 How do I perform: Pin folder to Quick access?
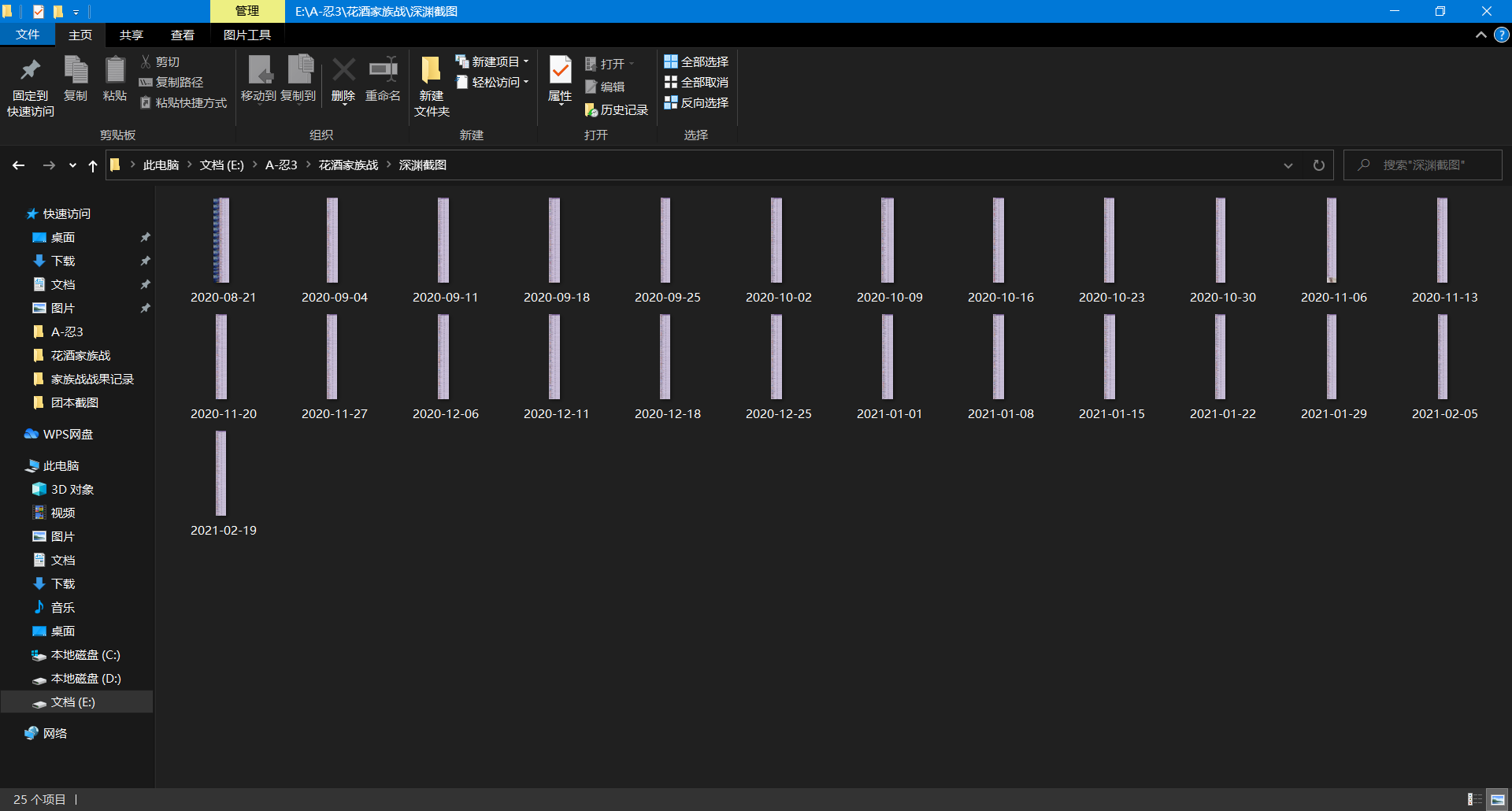click(31, 87)
